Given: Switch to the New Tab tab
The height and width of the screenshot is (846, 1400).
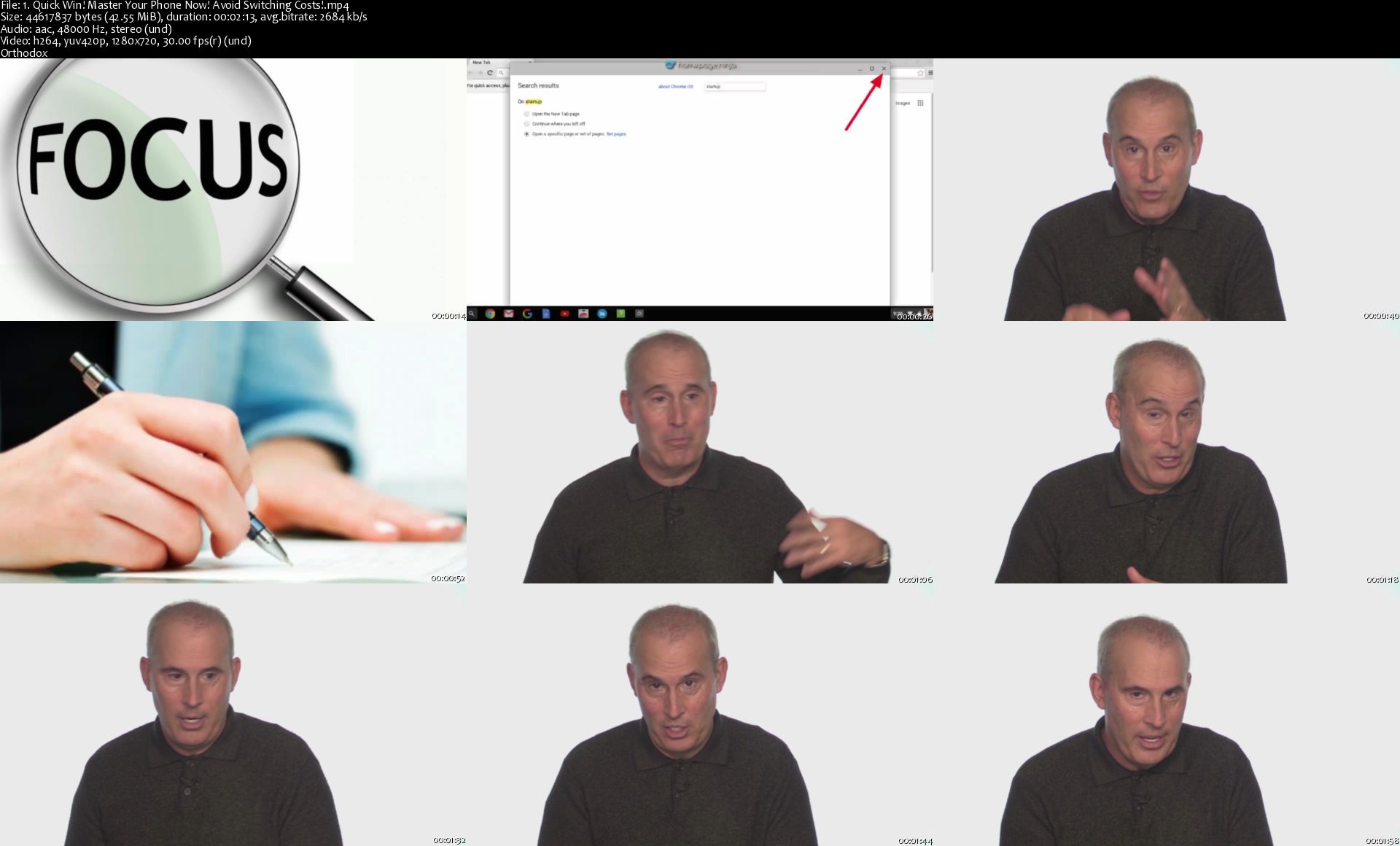Looking at the screenshot, I should 482,63.
